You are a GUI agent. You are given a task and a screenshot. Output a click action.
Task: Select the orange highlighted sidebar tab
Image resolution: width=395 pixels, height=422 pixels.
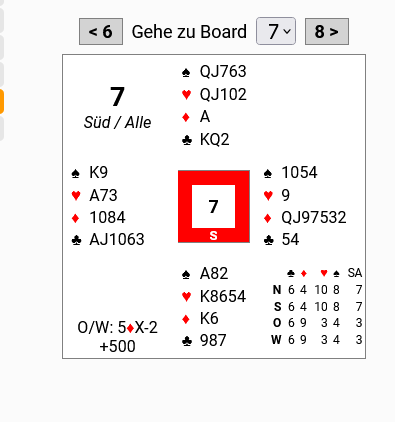[x=2, y=101]
